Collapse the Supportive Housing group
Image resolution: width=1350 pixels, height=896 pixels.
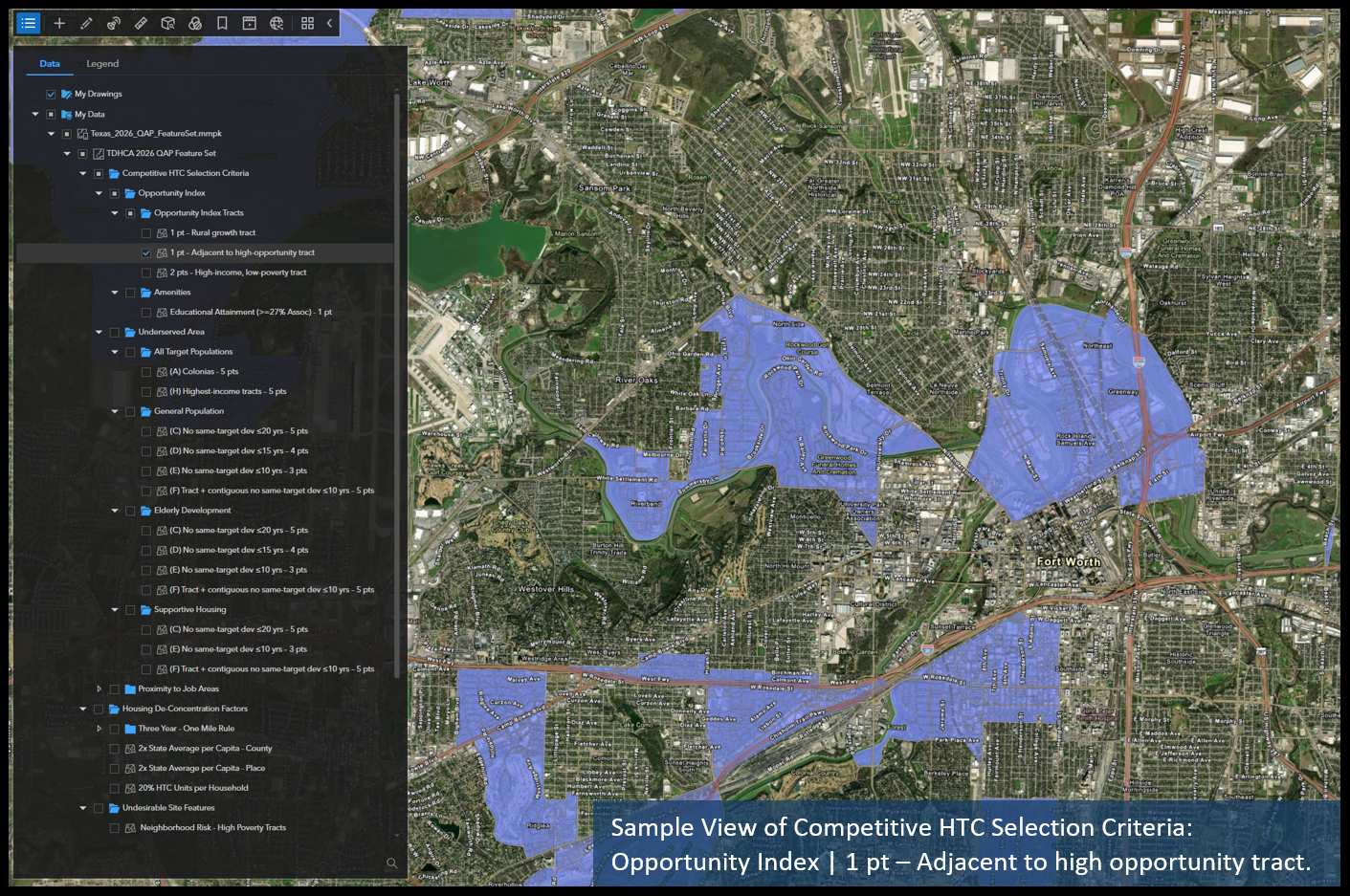114,609
